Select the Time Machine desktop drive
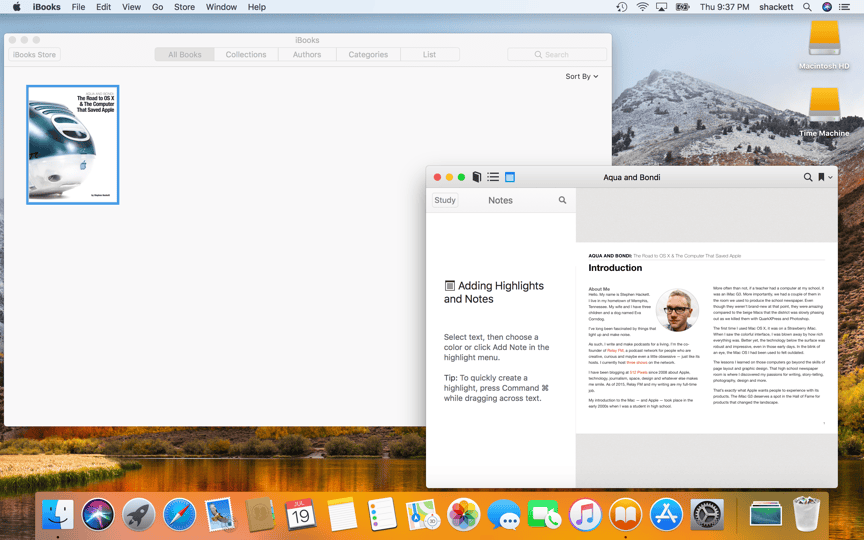864x540 pixels. (824, 112)
